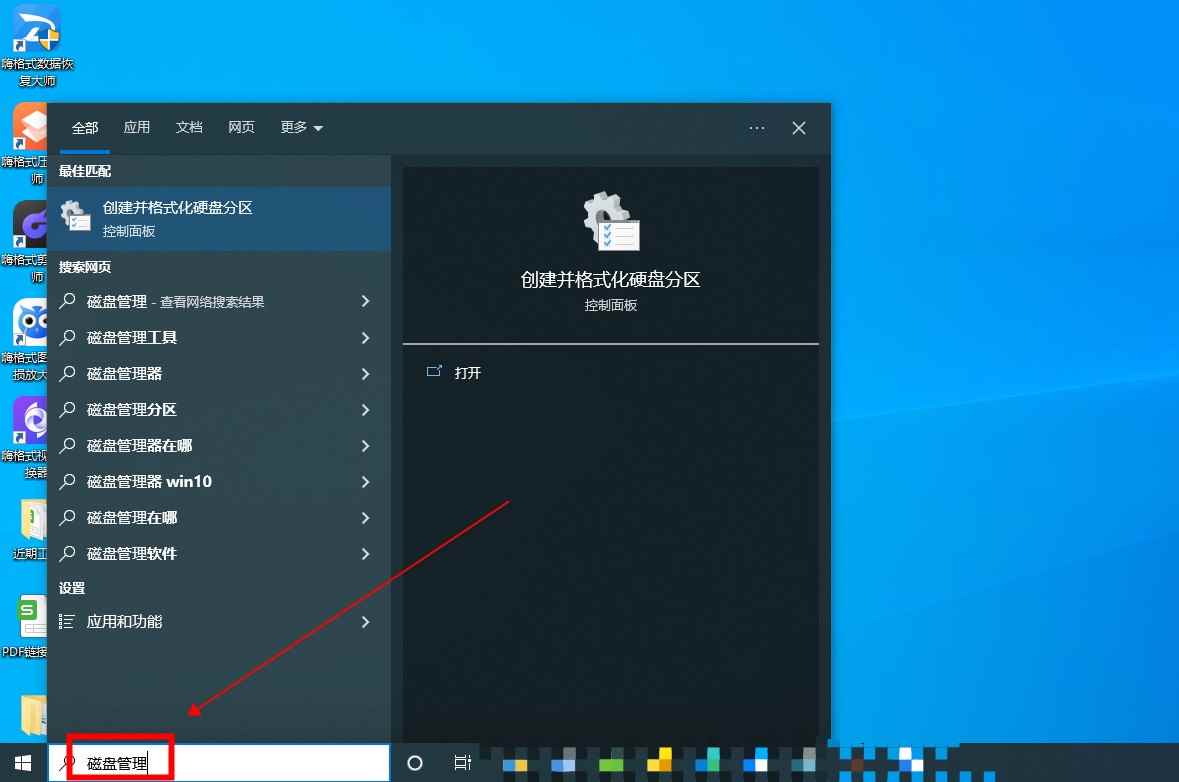This screenshot has width=1179, height=782.
Task: Open the ... options menu at the top
Action: click(757, 127)
